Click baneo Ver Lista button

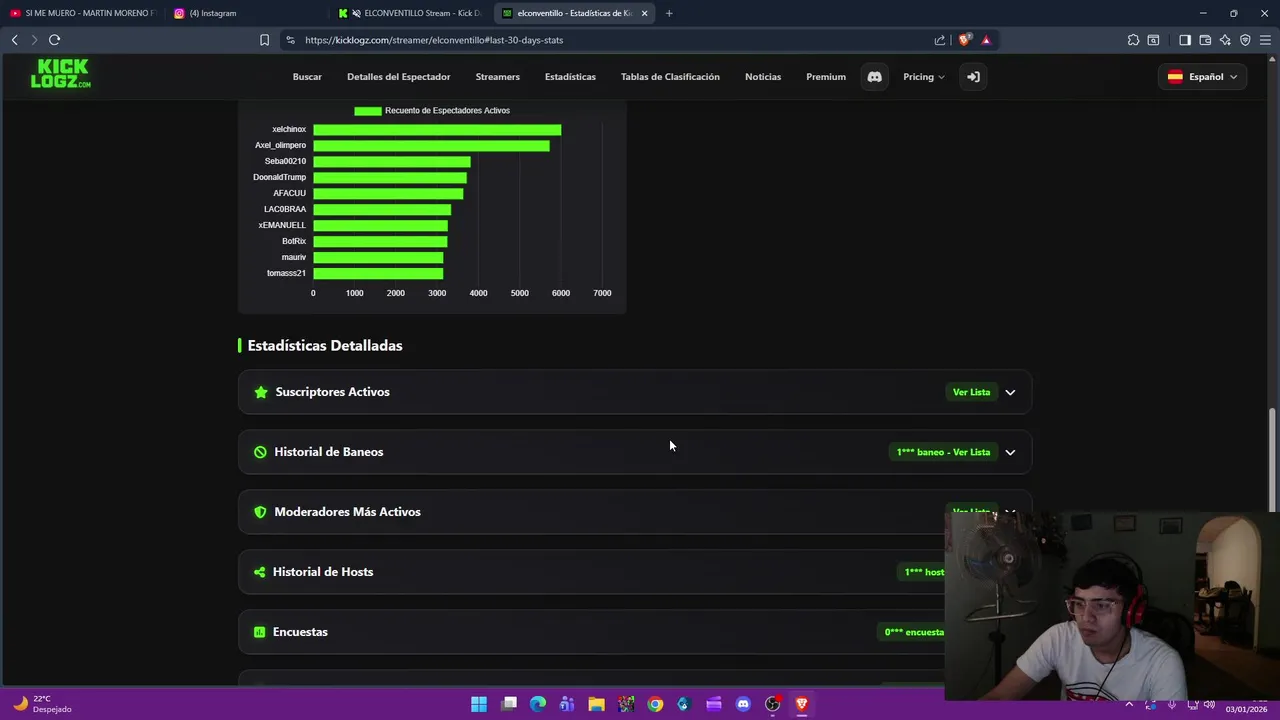943,452
